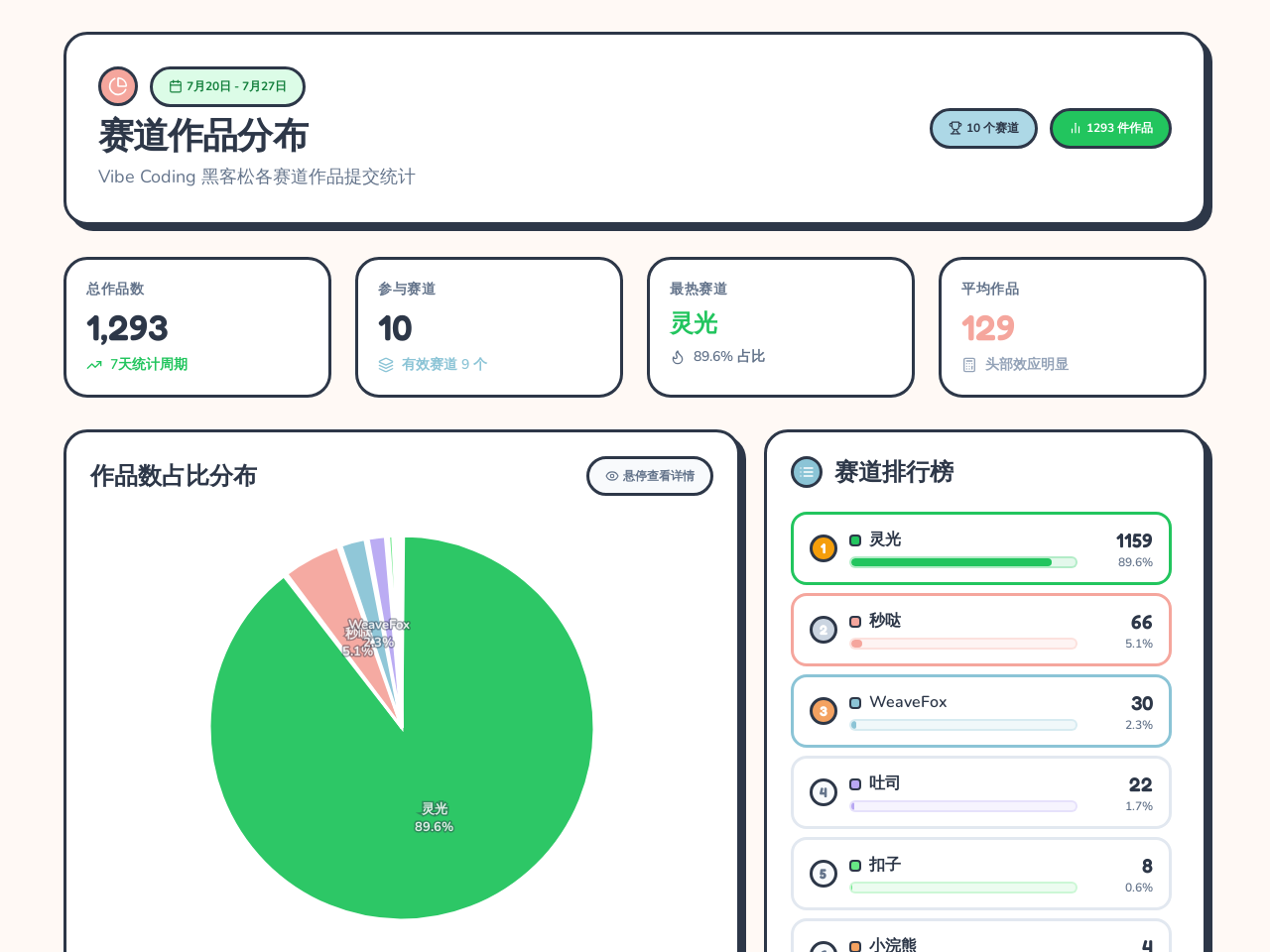This screenshot has width=1270, height=952.
Task: Click the 10 个赛道 badge
Action: click(983, 128)
